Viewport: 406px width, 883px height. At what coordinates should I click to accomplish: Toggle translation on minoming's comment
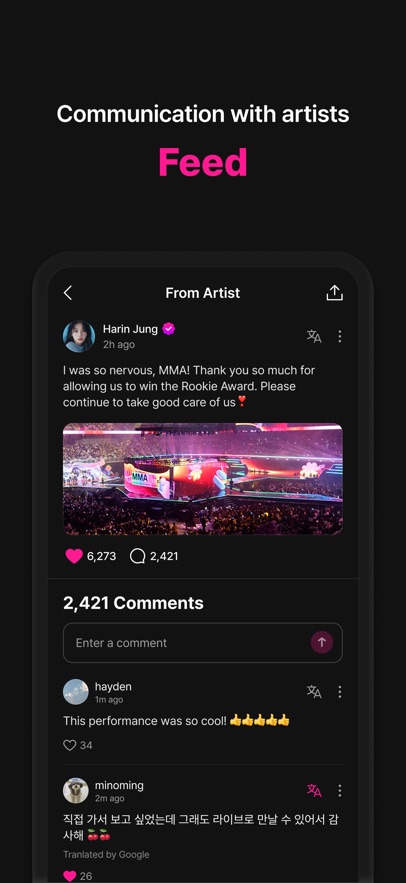pos(314,791)
